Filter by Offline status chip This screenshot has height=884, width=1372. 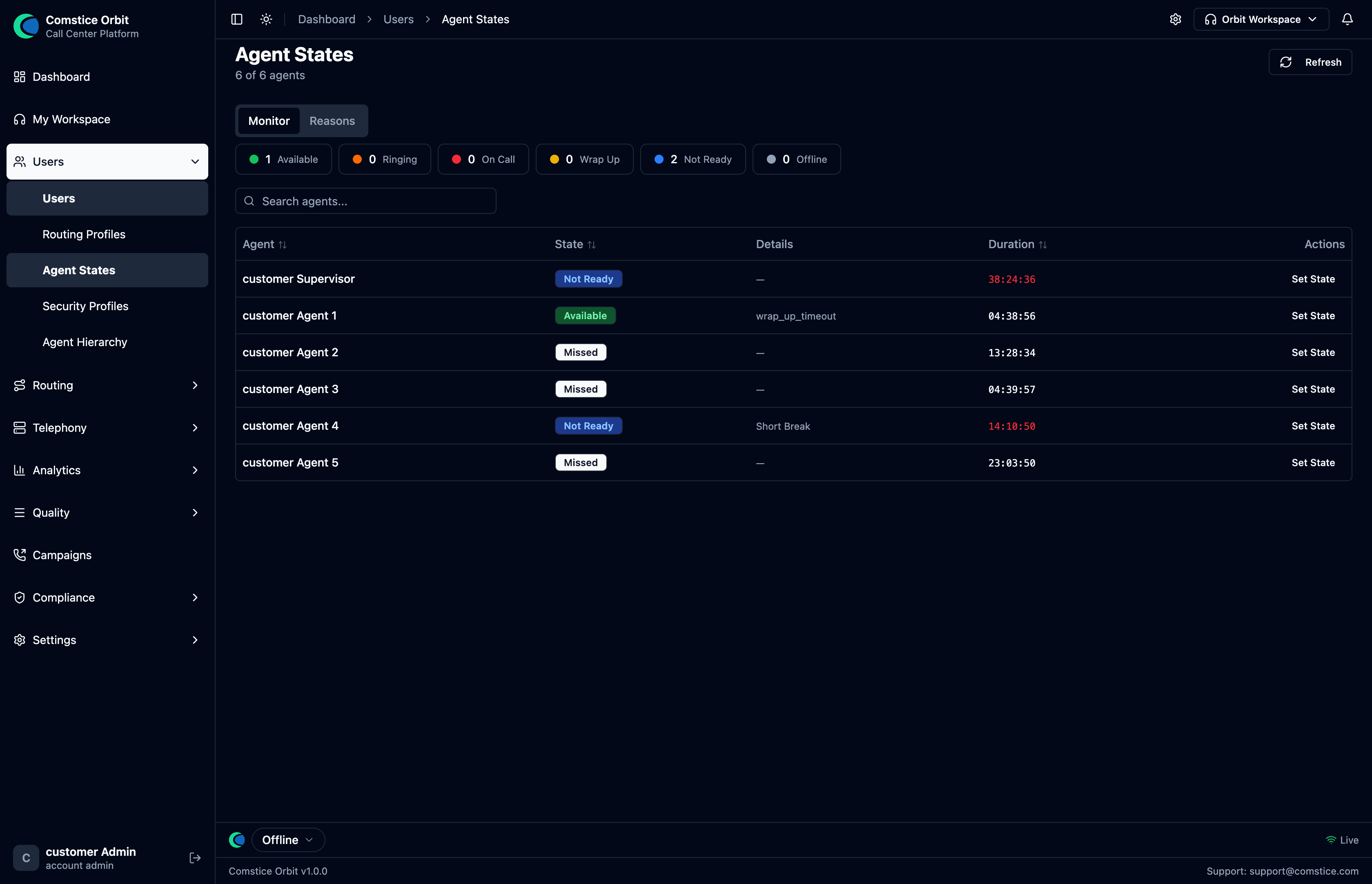[x=797, y=159]
